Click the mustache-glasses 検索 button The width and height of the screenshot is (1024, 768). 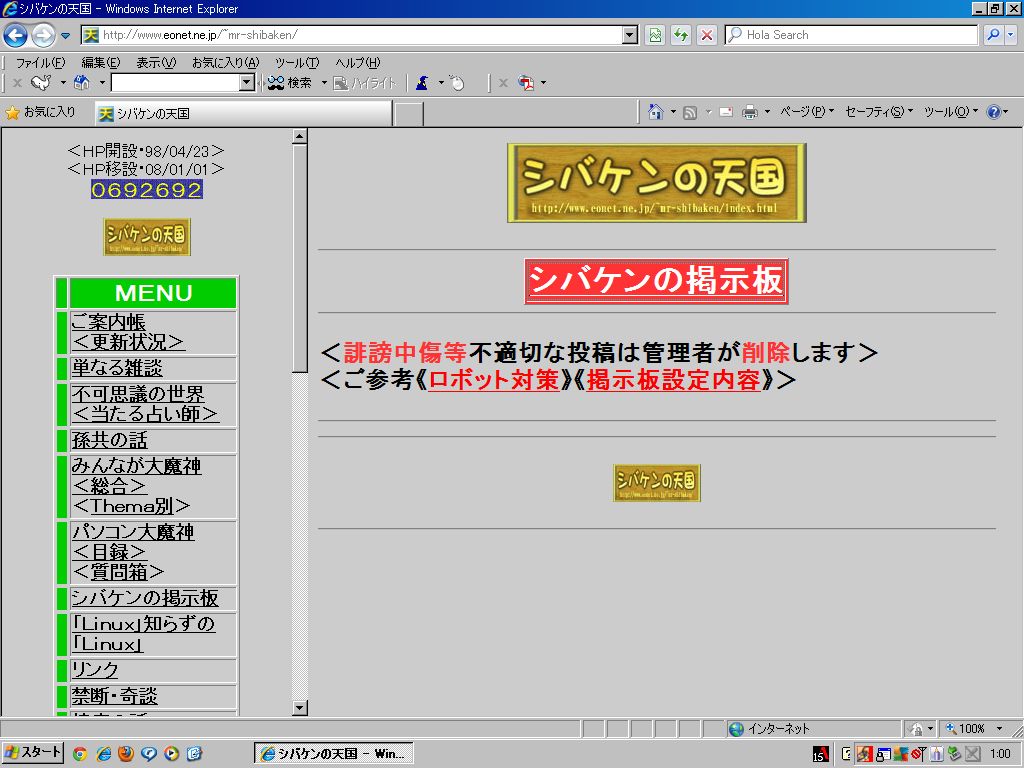click(x=289, y=83)
